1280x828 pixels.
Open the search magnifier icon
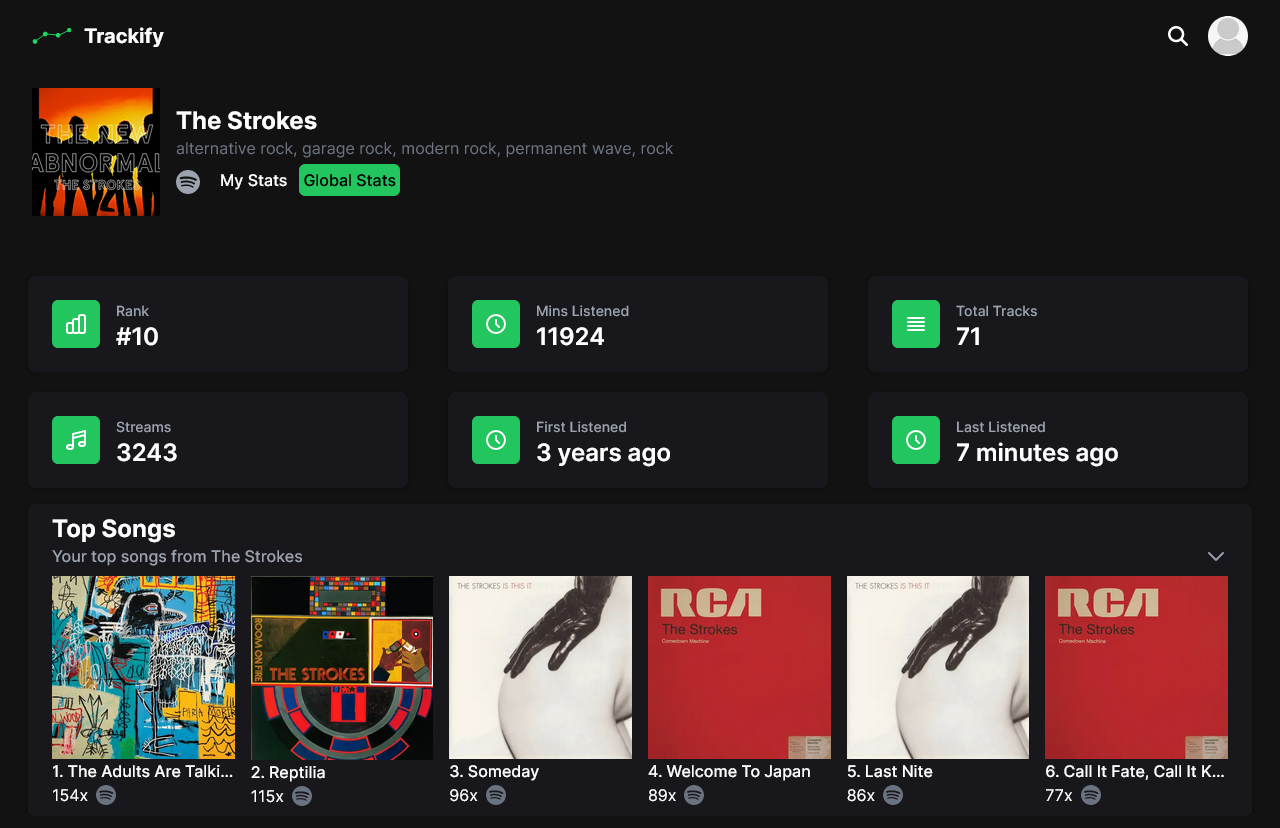[1178, 36]
